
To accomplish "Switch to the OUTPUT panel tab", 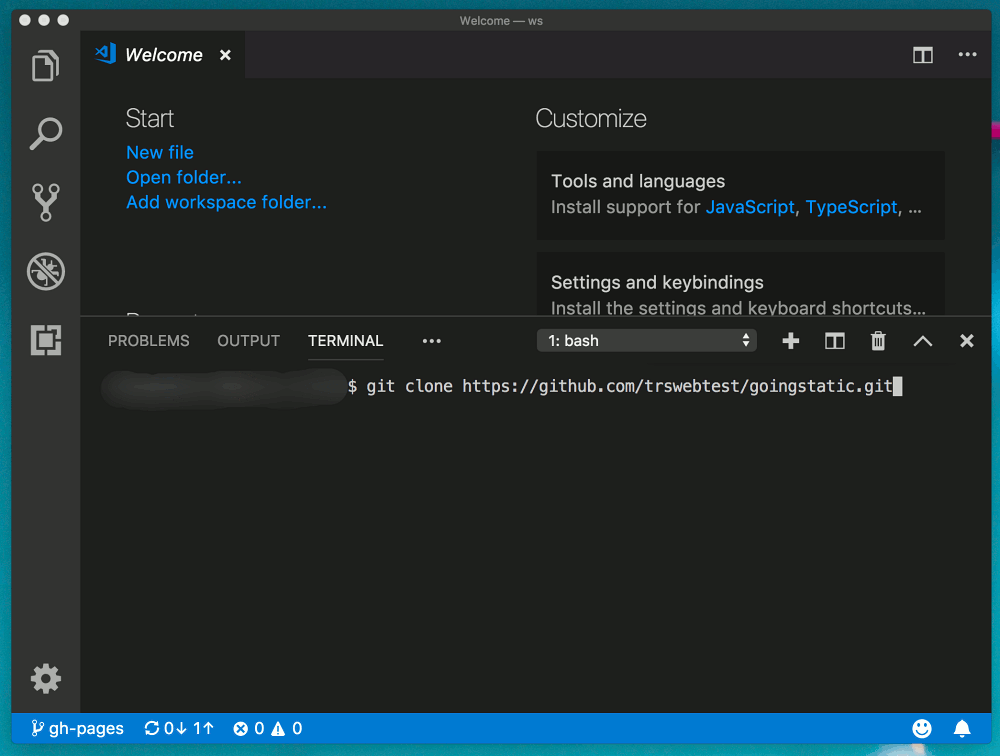I will (x=249, y=341).
